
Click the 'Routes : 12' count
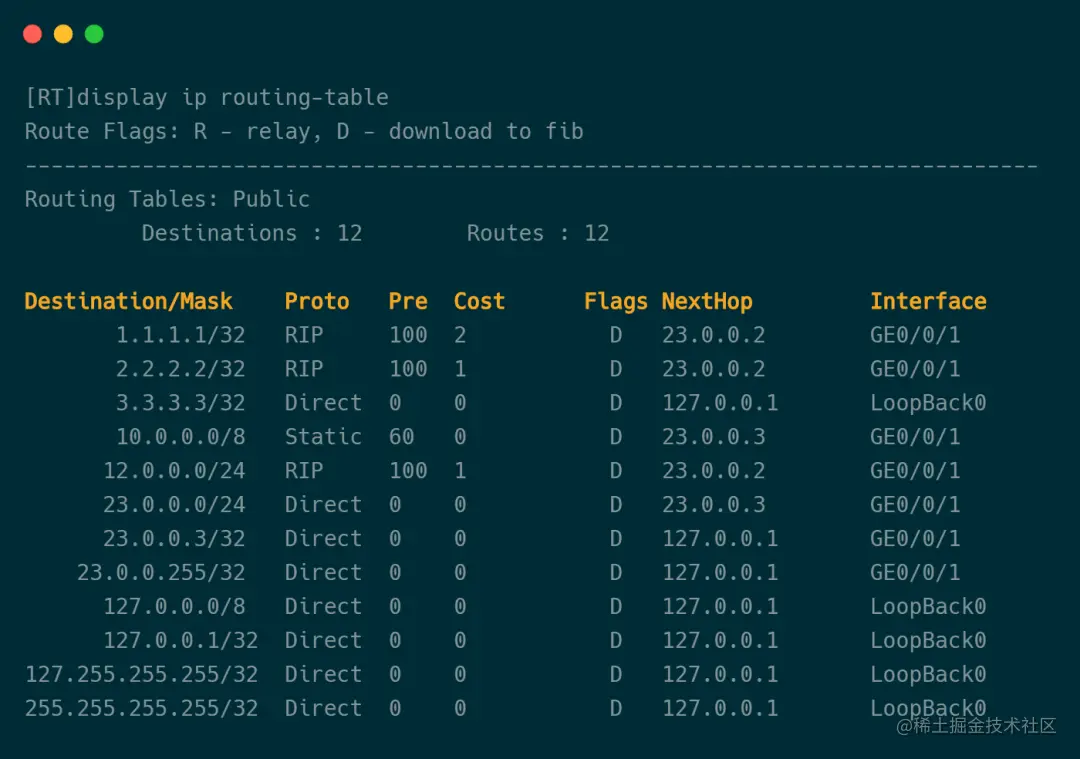(538, 233)
